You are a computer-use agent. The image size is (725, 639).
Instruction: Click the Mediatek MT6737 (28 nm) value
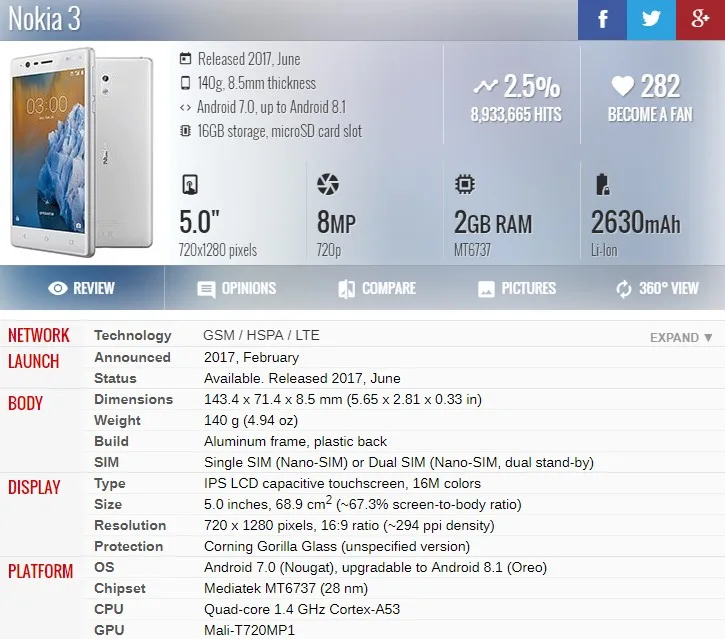[x=286, y=588]
